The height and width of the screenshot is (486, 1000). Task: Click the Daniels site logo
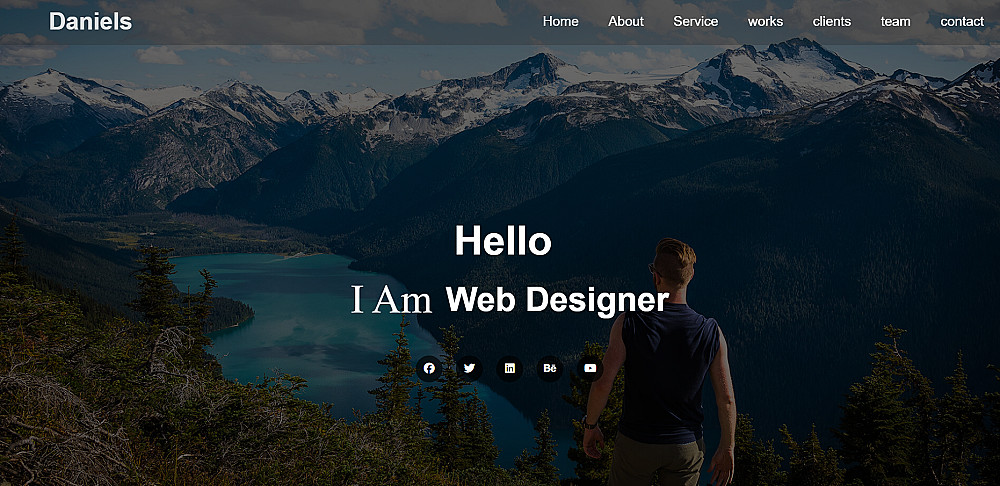[91, 22]
